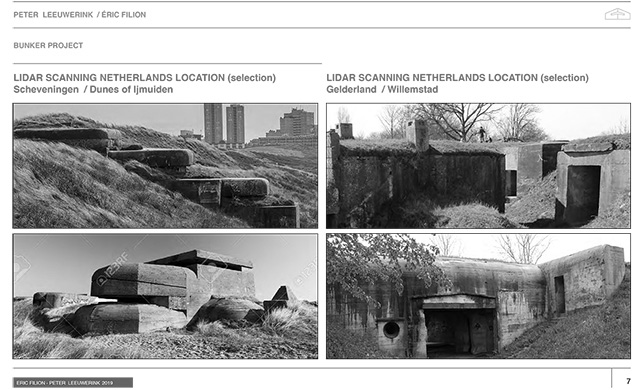This screenshot has height=390, width=640.
Task: Click the 'Scheveningen / Dunes of Ijmuiden' subtitle
Action: pos(93,89)
